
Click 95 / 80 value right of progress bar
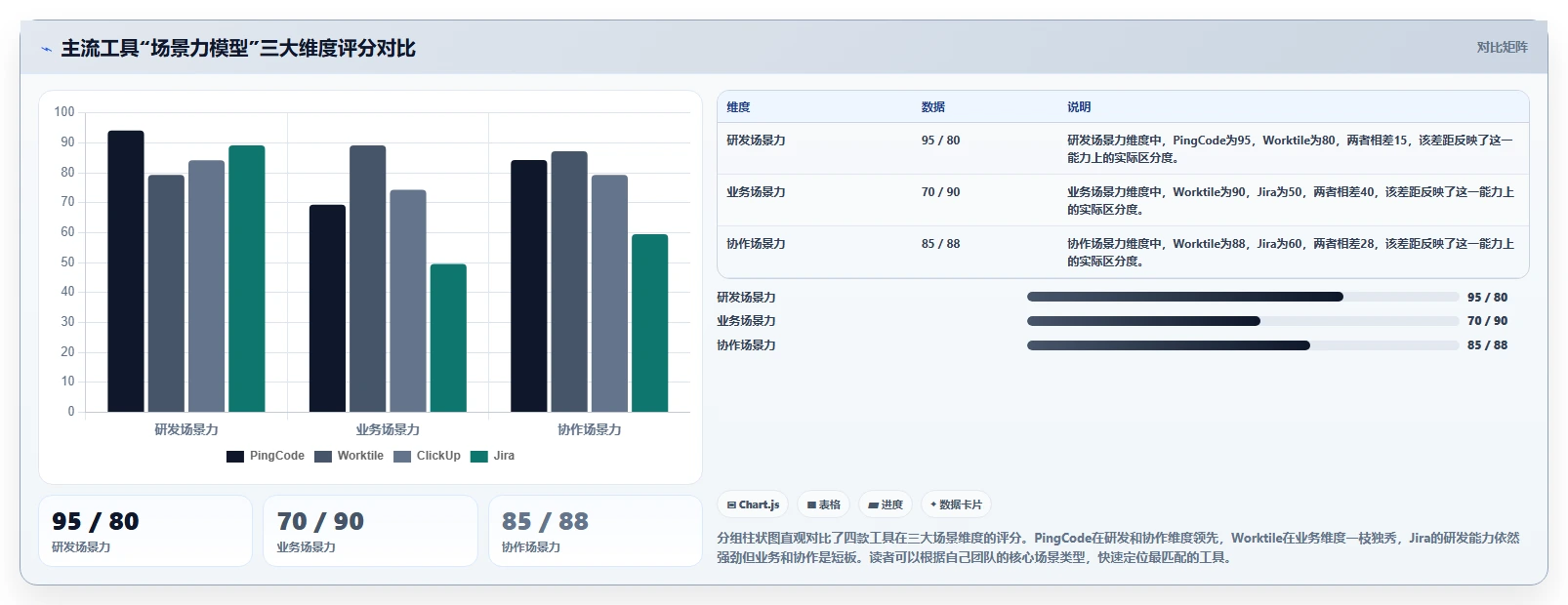coord(1487,298)
